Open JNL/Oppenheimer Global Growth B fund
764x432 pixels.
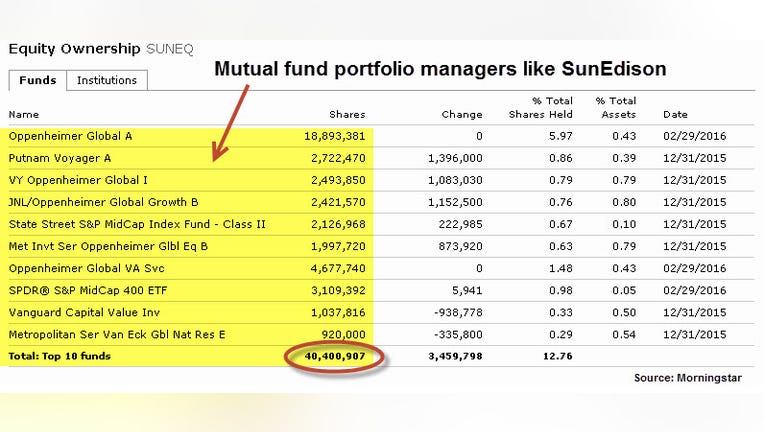[x=103, y=202]
